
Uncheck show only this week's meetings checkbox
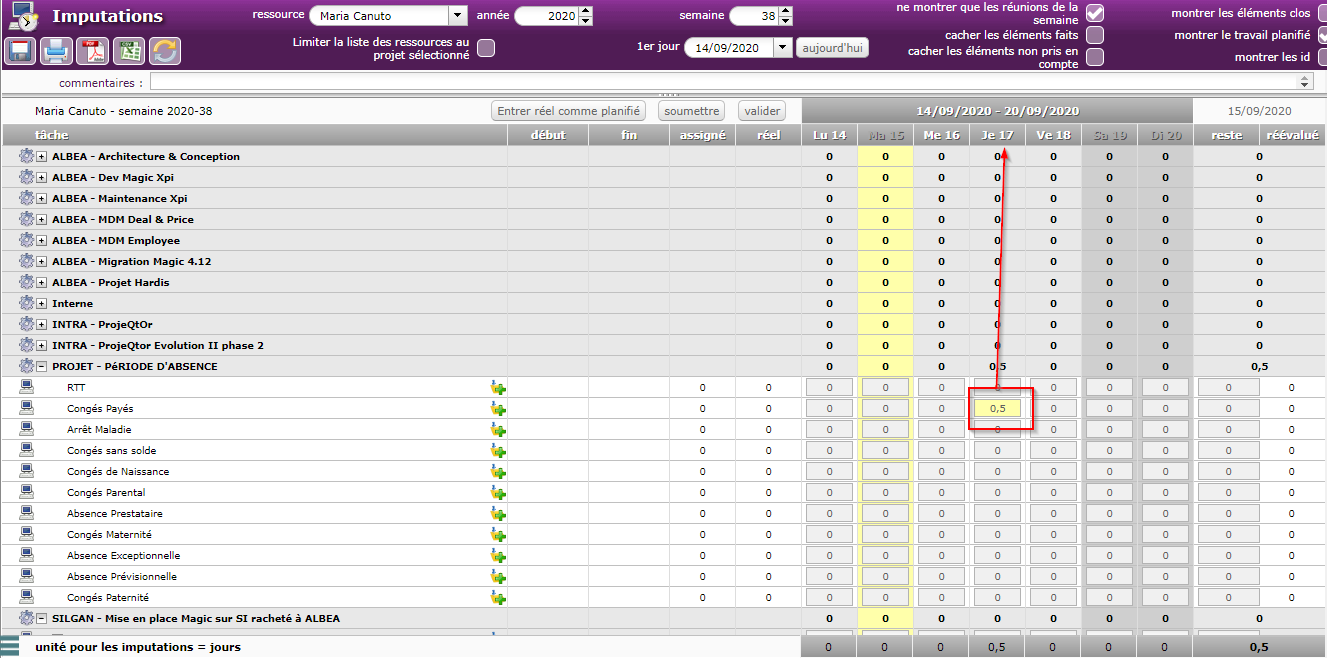click(1095, 13)
